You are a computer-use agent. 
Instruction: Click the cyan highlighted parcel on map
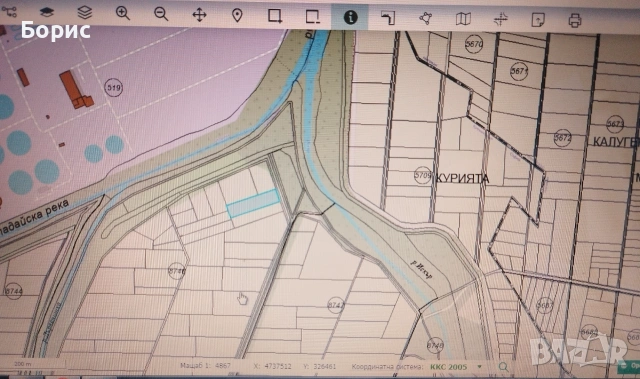click(253, 203)
